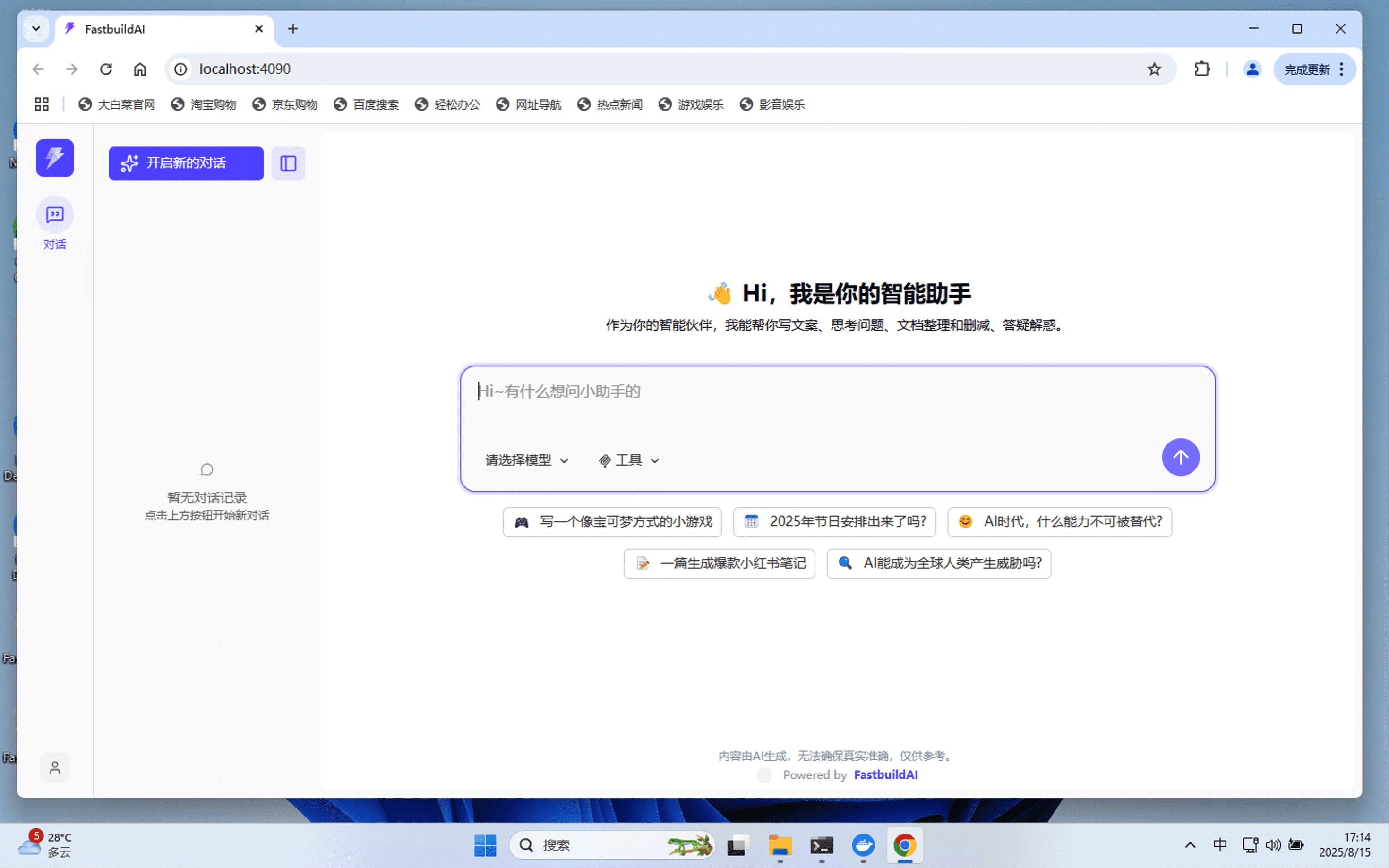Image resolution: width=1389 pixels, height=868 pixels.
Task: Click the send message arrow button
Action: (x=1181, y=457)
